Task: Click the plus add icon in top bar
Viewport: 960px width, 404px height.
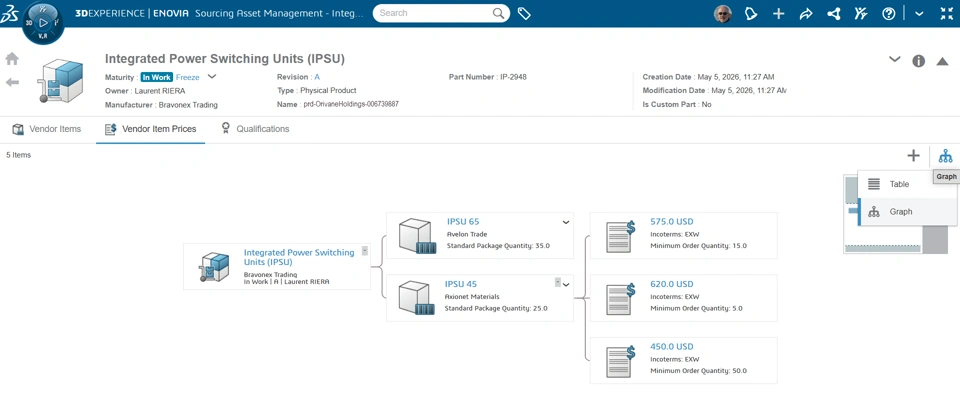Action: tap(778, 13)
